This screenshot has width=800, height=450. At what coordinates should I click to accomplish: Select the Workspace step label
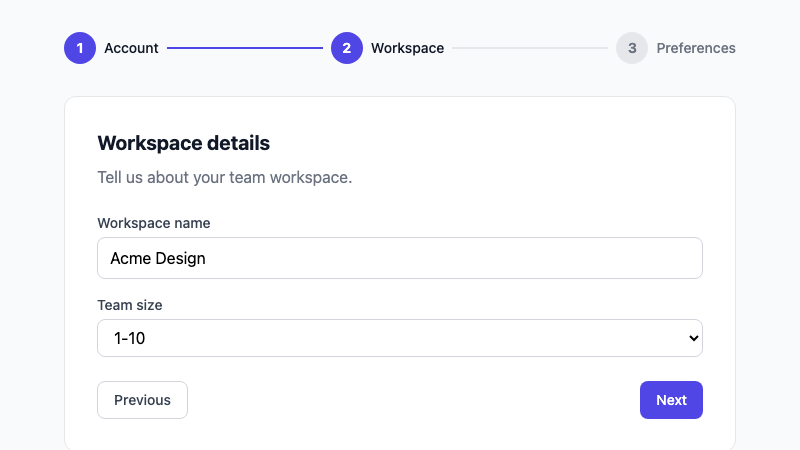click(x=407, y=48)
